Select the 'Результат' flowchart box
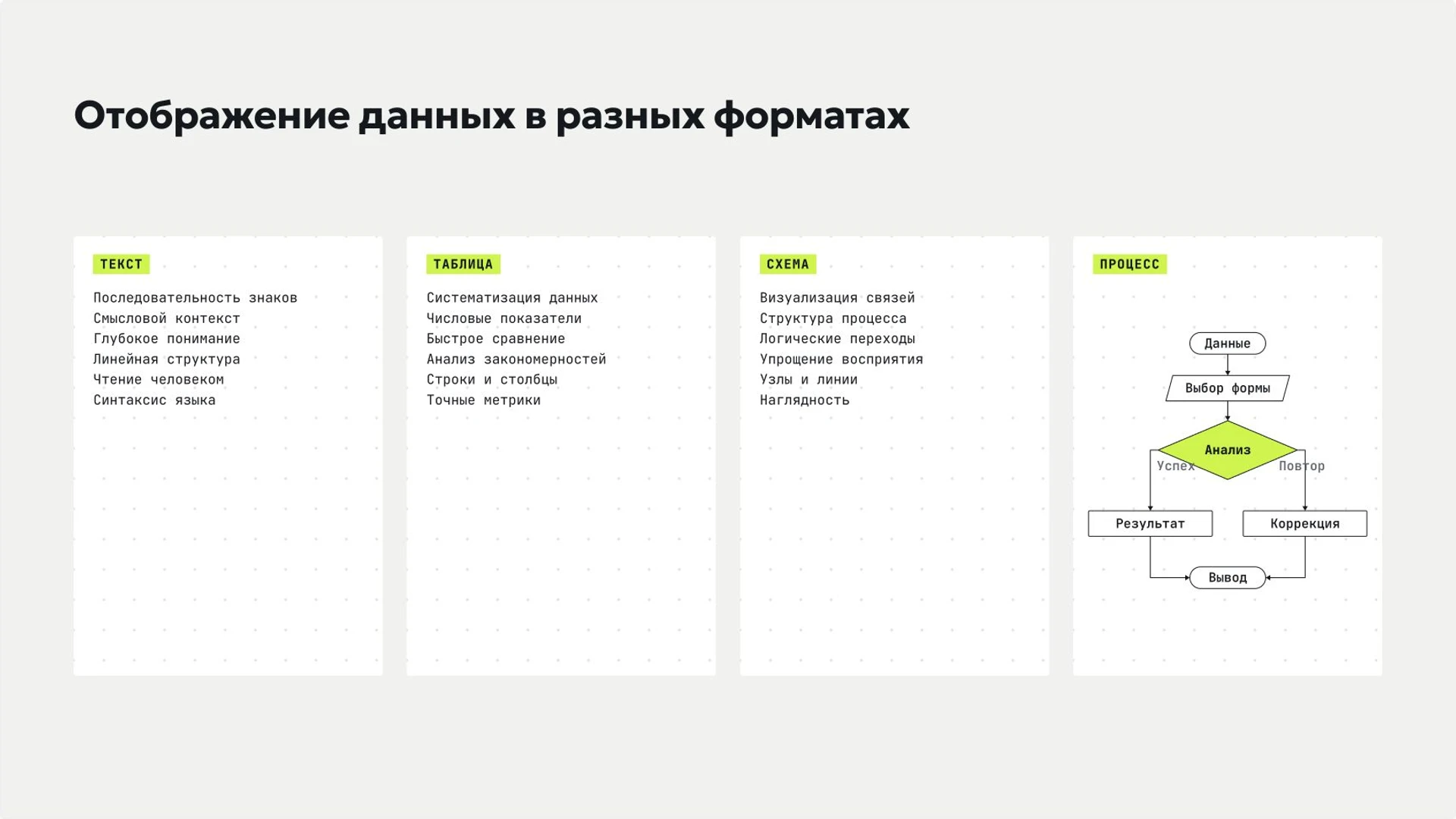This screenshot has height=819, width=1456. [1150, 524]
